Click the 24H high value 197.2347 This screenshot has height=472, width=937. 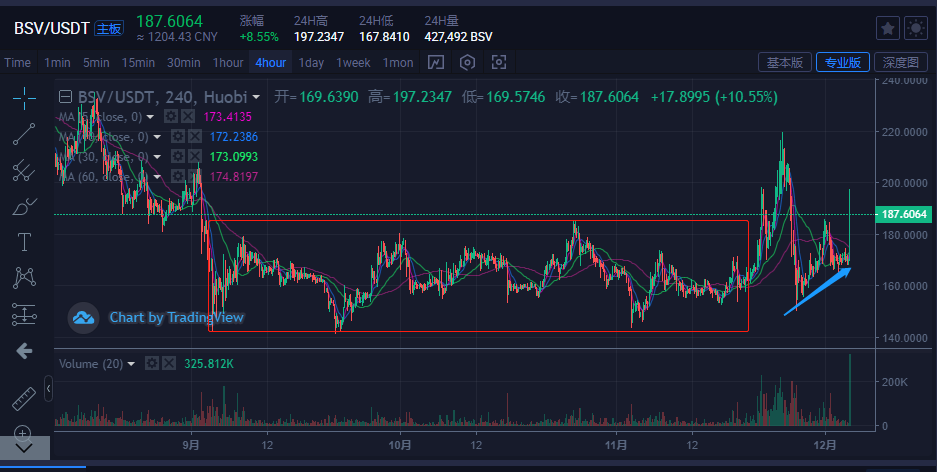pyautogui.click(x=319, y=36)
